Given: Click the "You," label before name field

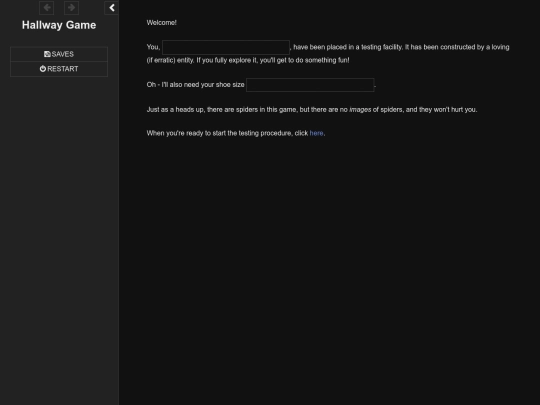Looking at the screenshot, I should 153,47.
